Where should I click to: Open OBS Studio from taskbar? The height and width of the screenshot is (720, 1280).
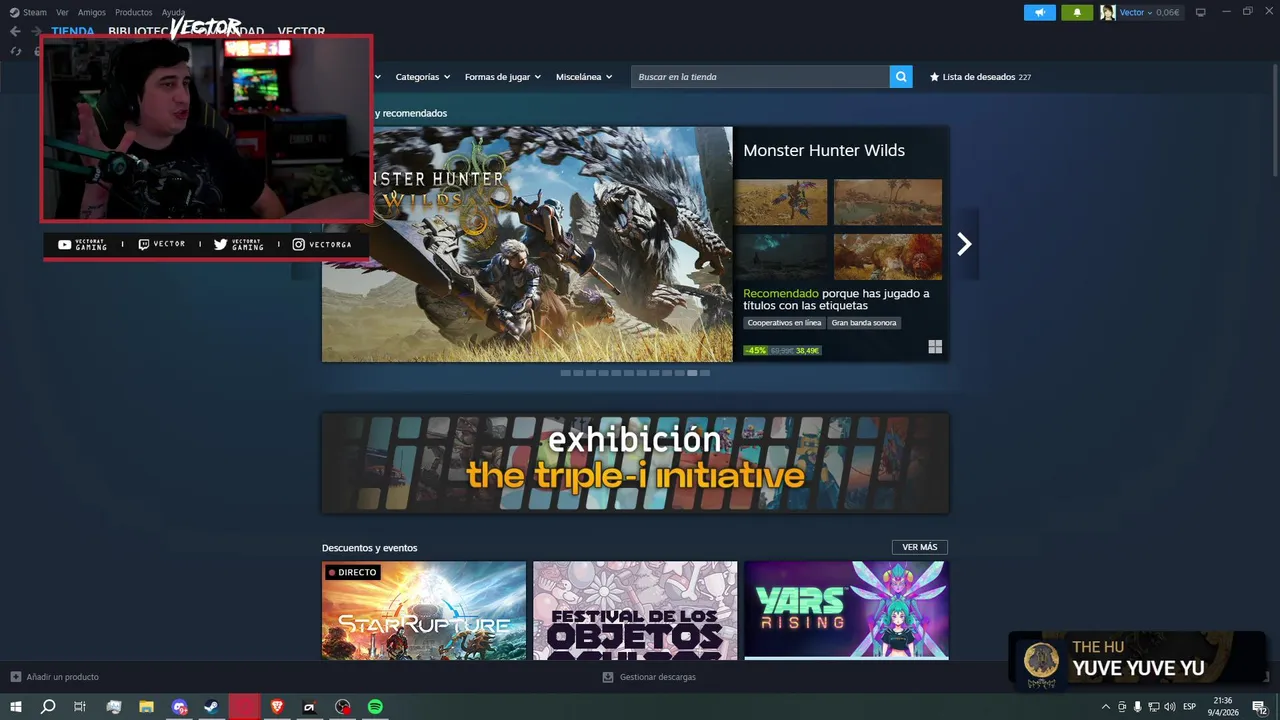tap(342, 707)
